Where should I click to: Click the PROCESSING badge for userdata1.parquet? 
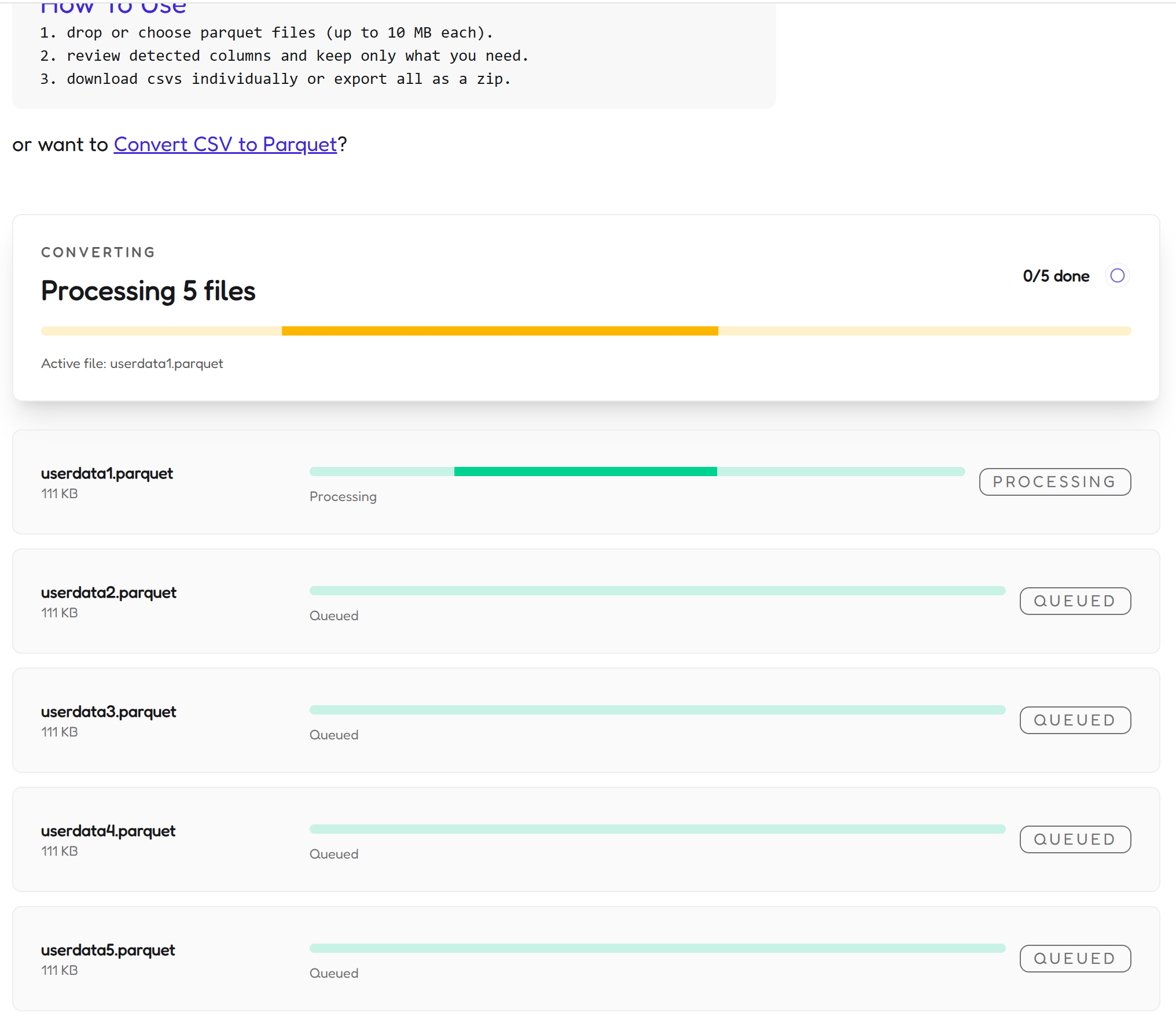tap(1054, 482)
